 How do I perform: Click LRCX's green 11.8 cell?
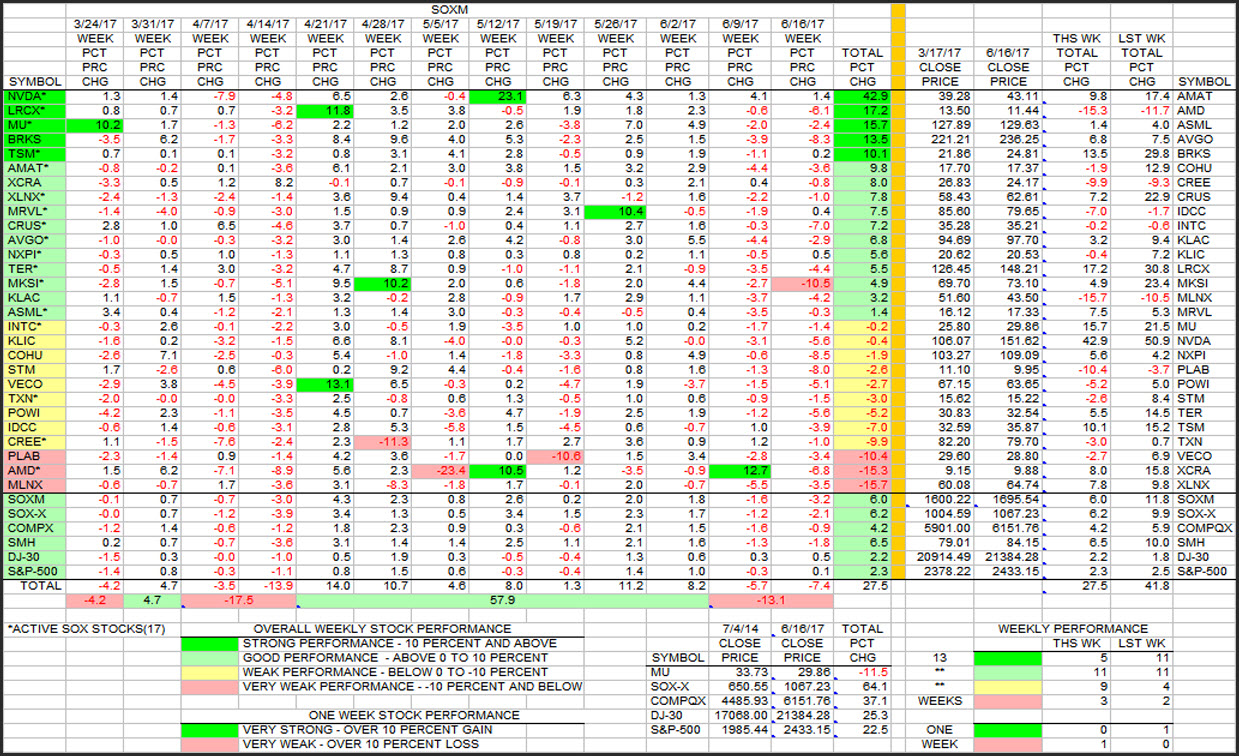(325, 111)
